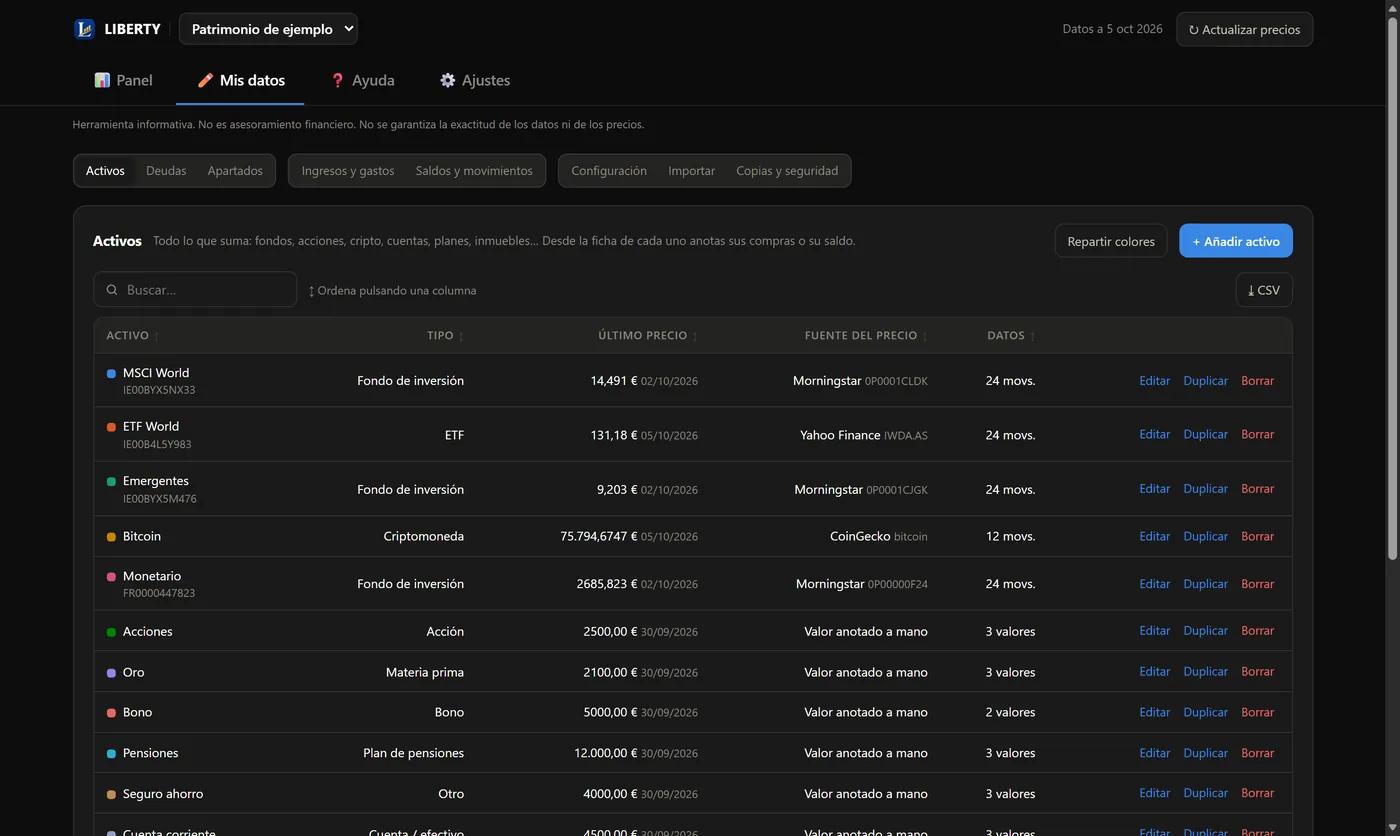Click the magnifier icon in the search box

(x=112, y=290)
